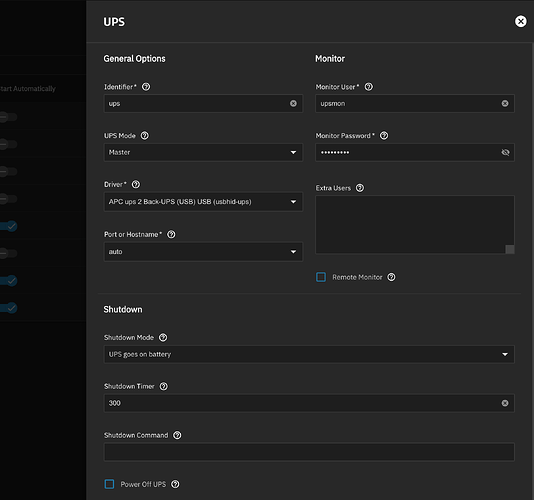Click the Shutdown Command input field
Viewport: 534px width, 500px height.
point(309,452)
